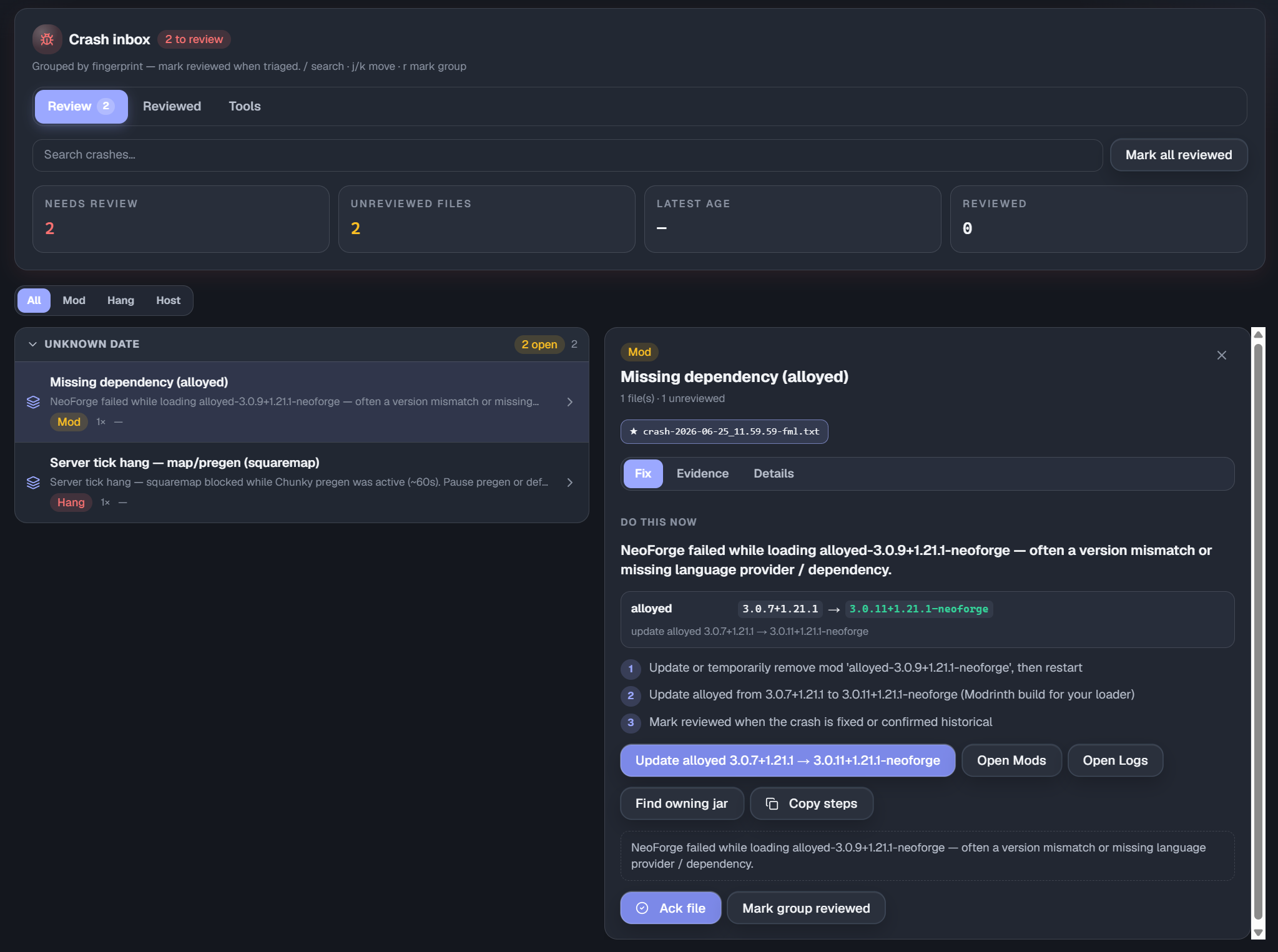
Task: Click version 3.0.7+1.21.1 chip
Action: 780,609
